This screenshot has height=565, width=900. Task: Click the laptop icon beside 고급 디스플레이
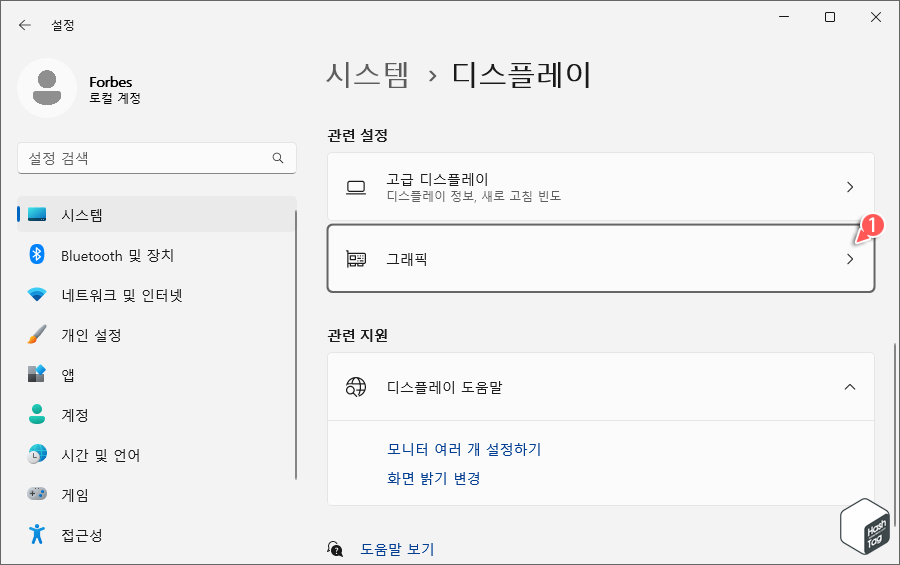pyautogui.click(x=356, y=187)
